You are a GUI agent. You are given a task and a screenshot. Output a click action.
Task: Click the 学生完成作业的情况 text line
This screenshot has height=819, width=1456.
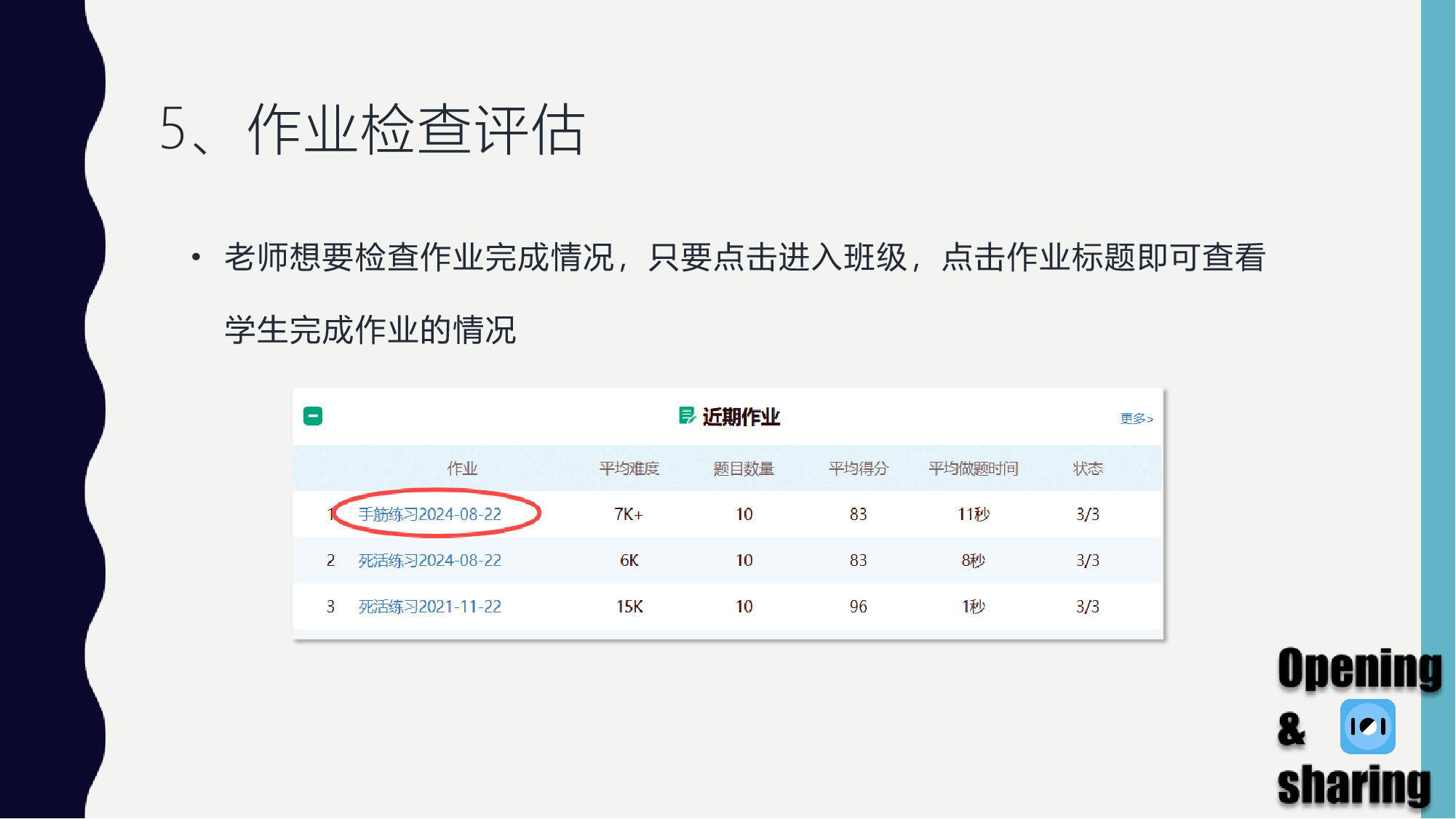(x=370, y=330)
